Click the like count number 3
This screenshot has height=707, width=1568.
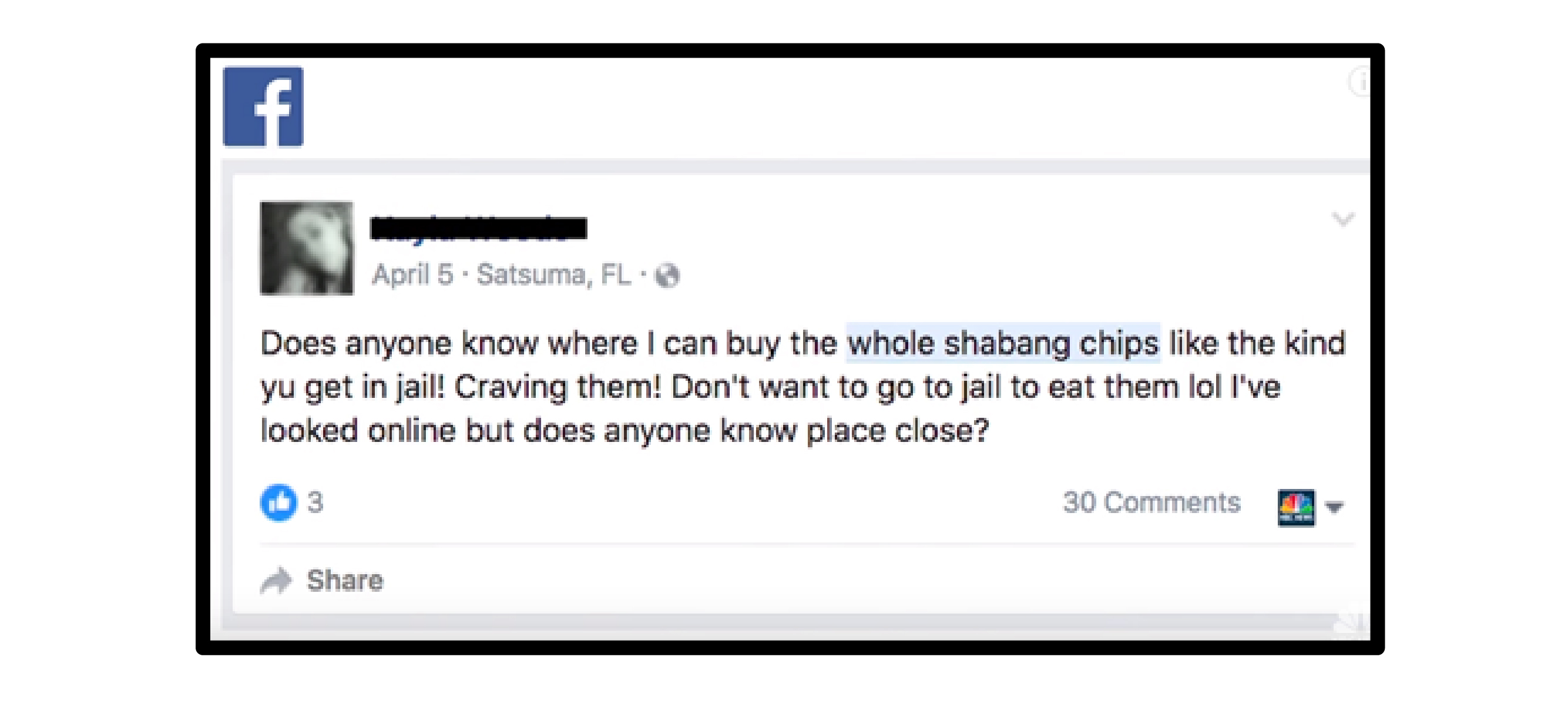315,502
